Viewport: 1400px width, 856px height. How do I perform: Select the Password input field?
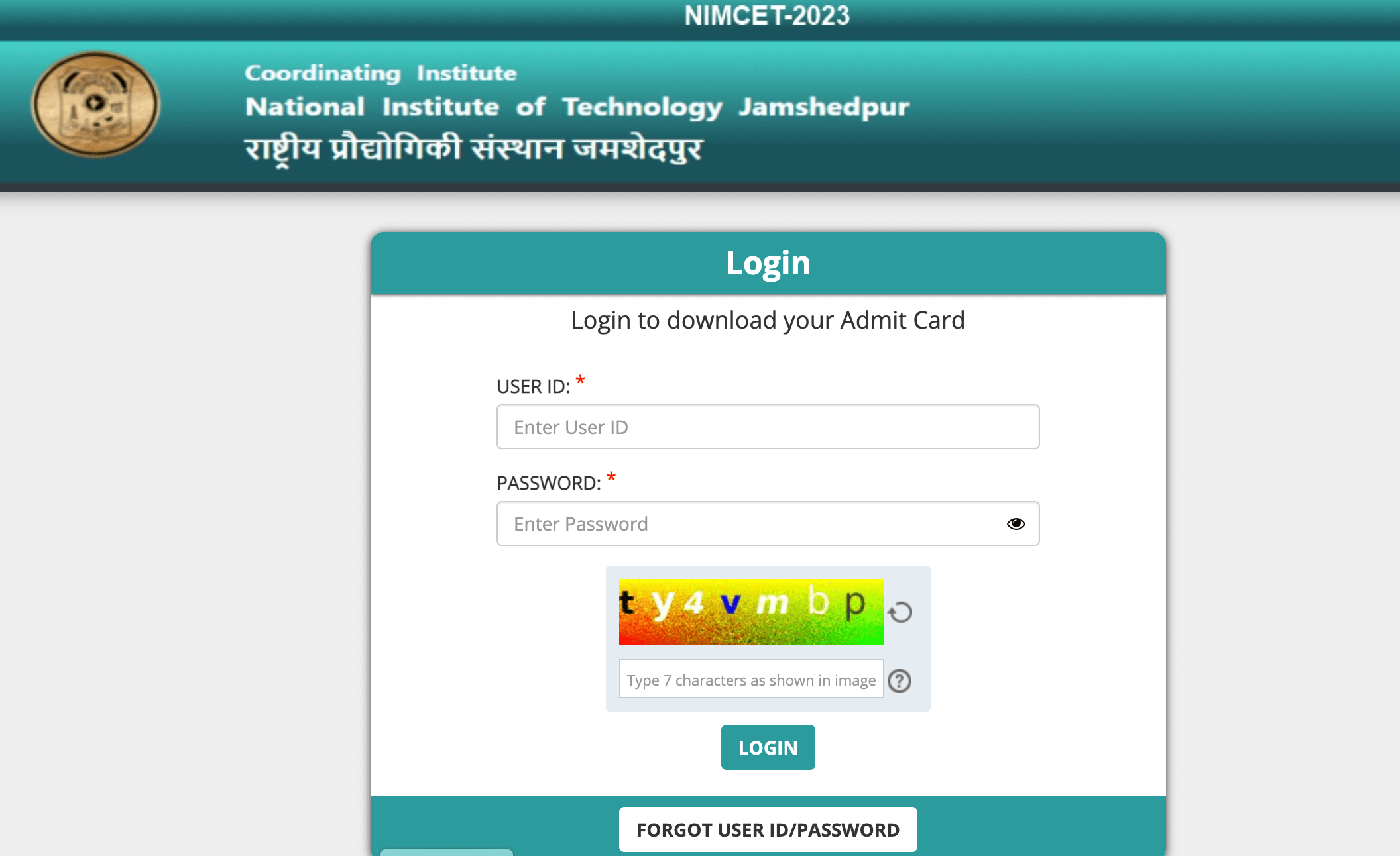(x=767, y=523)
